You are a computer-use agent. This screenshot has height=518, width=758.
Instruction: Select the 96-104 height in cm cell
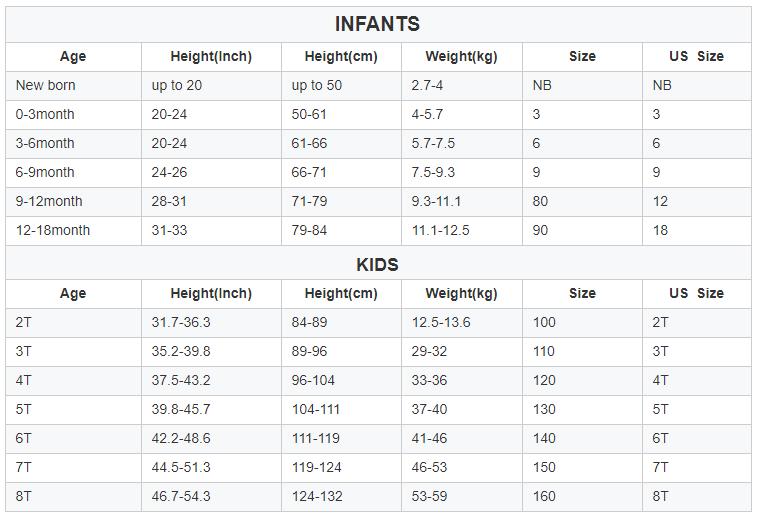coord(314,381)
